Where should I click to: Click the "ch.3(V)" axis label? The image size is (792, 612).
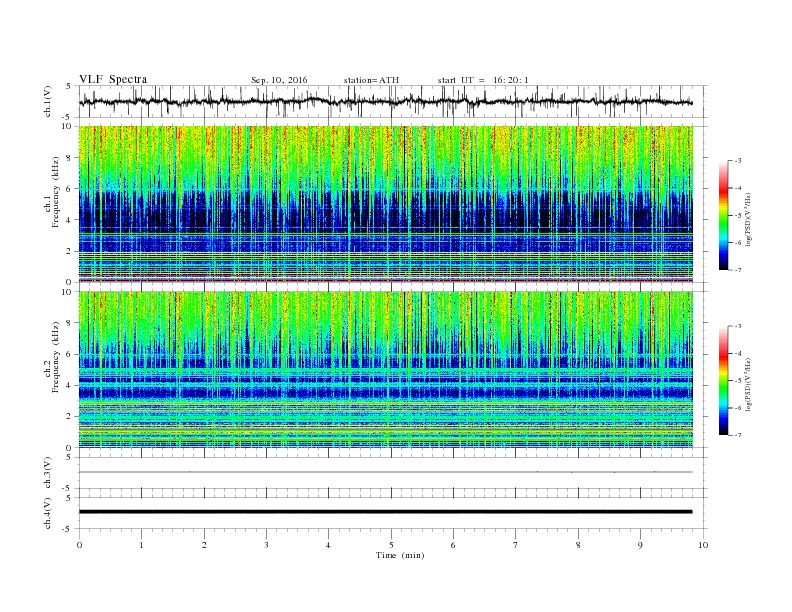click(x=48, y=473)
